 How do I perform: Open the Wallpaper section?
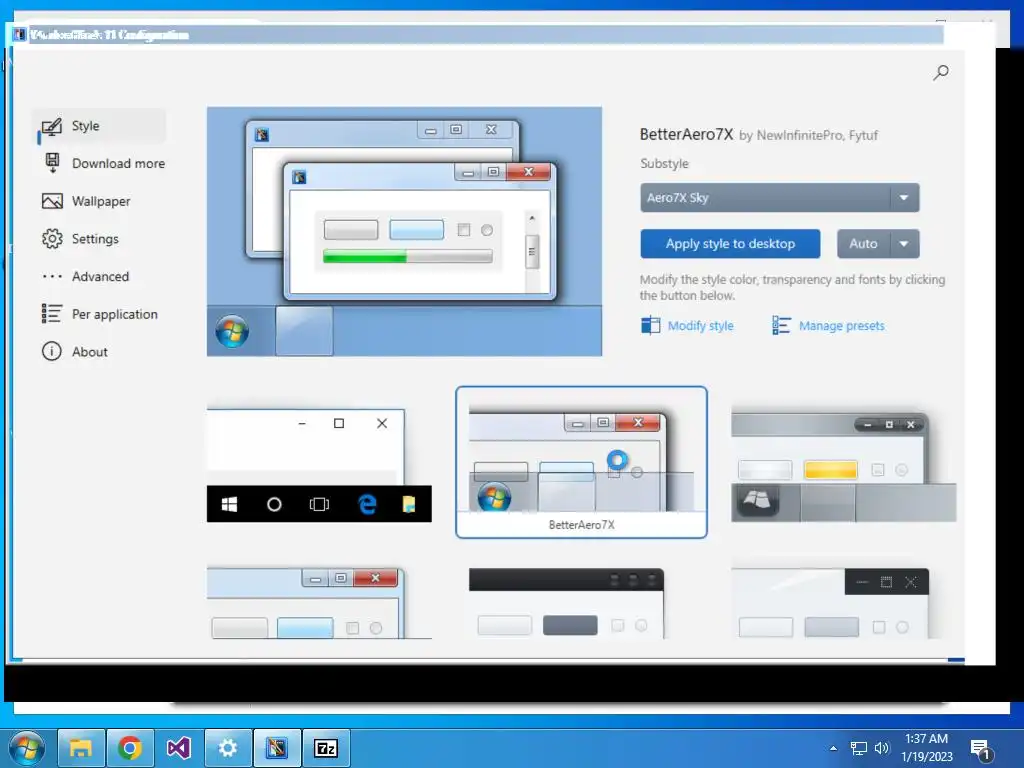click(99, 201)
